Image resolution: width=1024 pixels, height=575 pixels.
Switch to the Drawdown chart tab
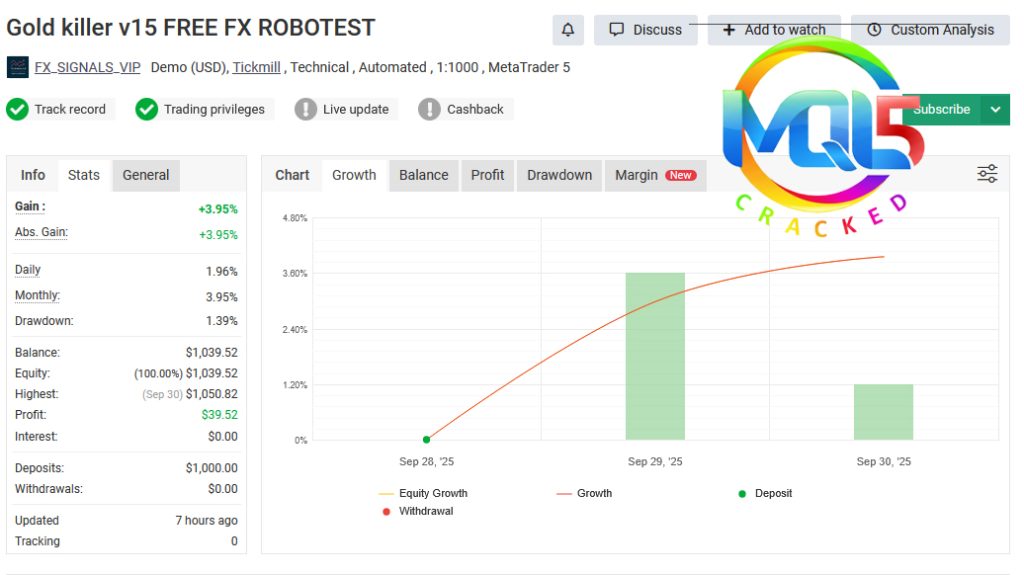coord(559,175)
